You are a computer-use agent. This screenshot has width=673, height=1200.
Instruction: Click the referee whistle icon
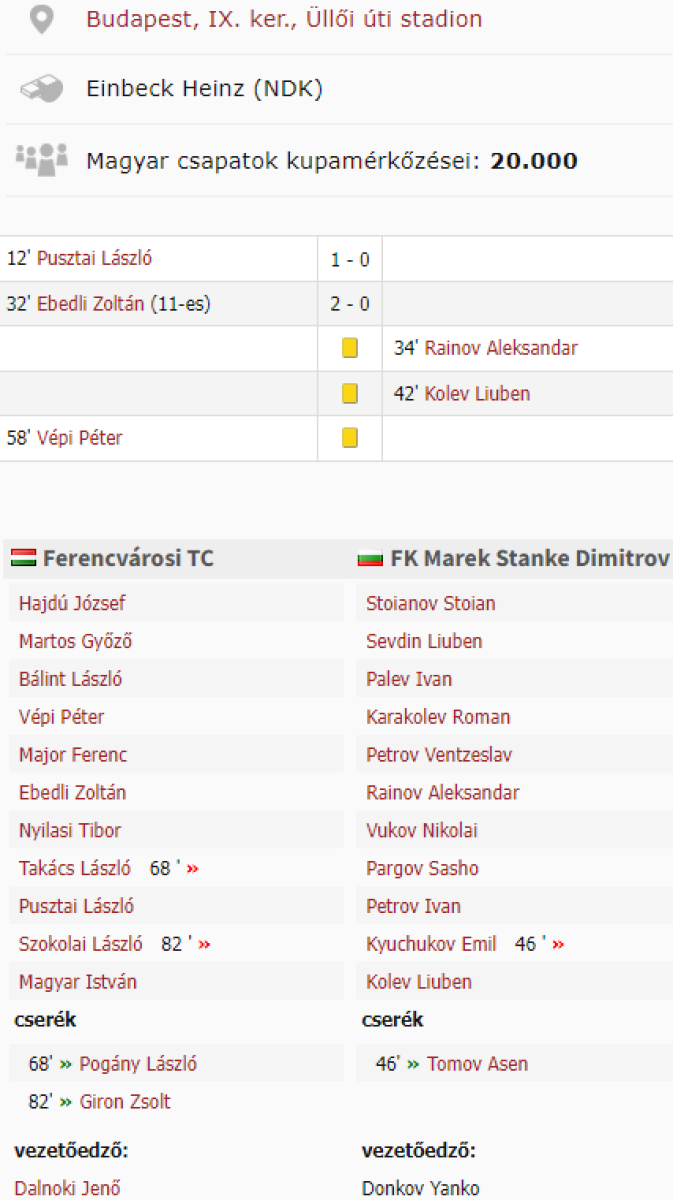click(x=41, y=89)
